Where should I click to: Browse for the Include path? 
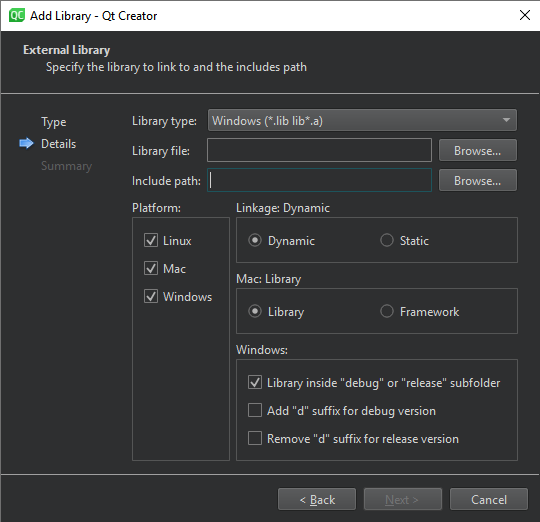(x=477, y=180)
